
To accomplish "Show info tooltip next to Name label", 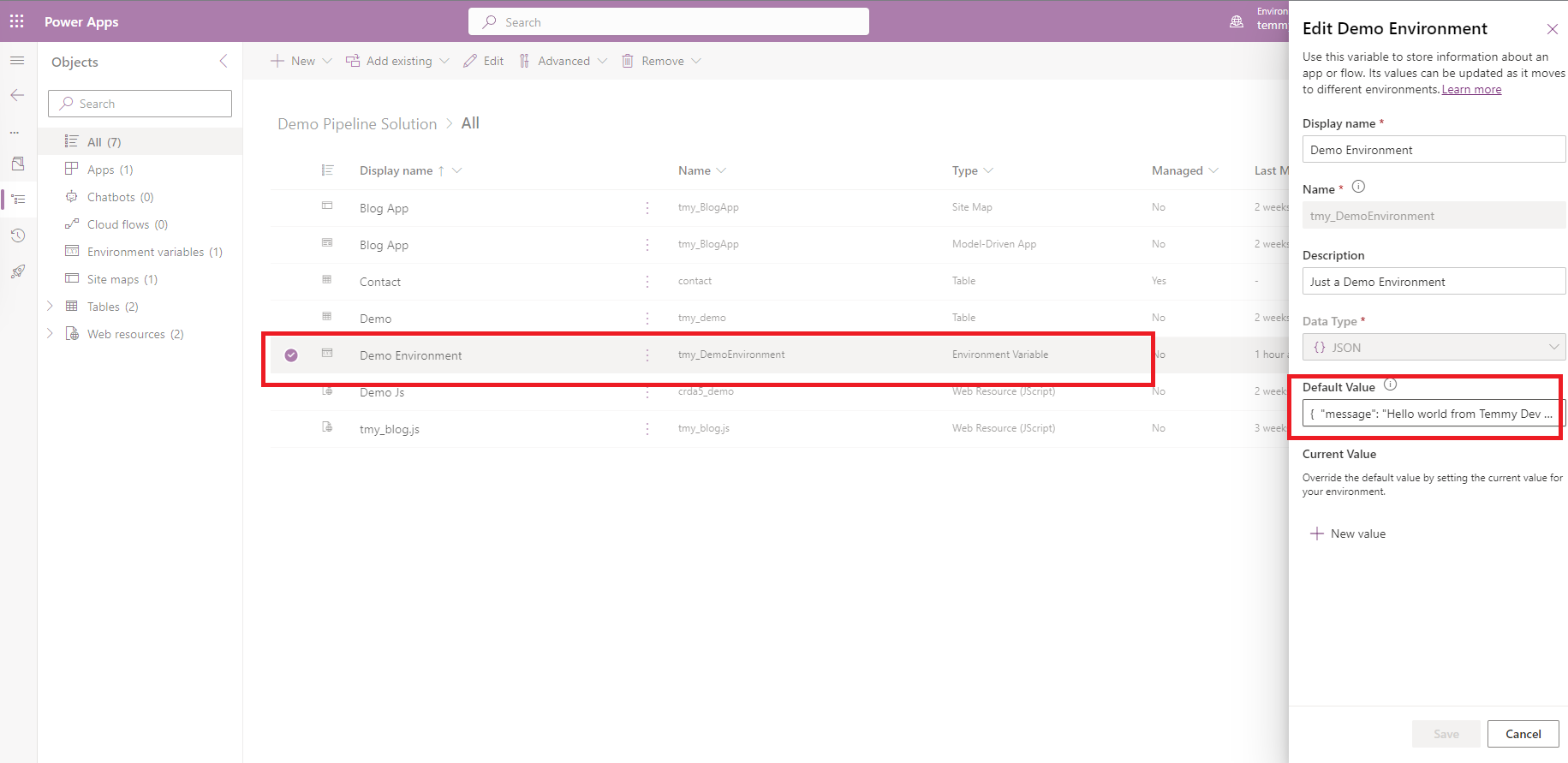I will tap(1358, 187).
